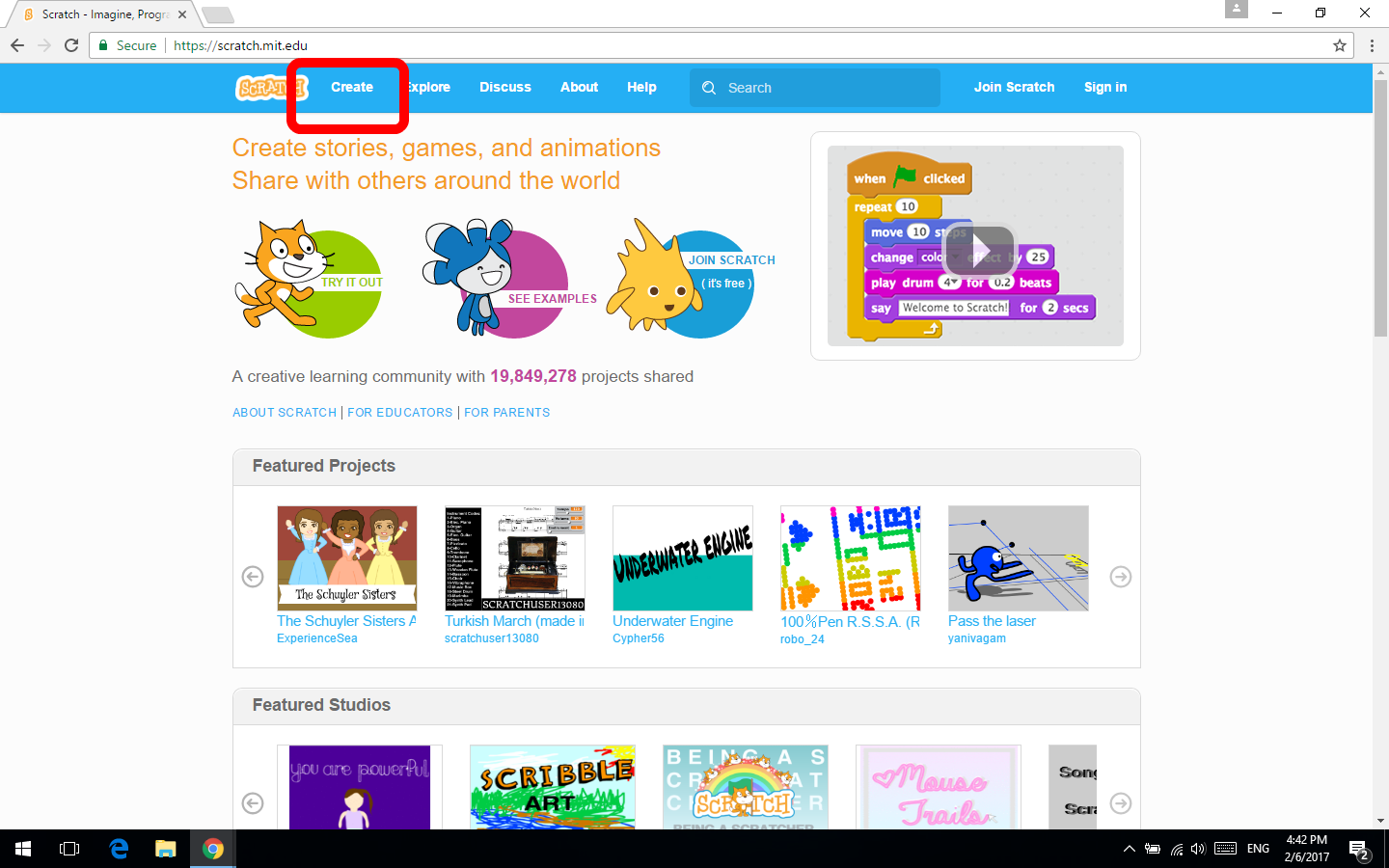The height and width of the screenshot is (868, 1389).
Task: Open the you are powerful studio thumbnail
Action: (x=360, y=787)
